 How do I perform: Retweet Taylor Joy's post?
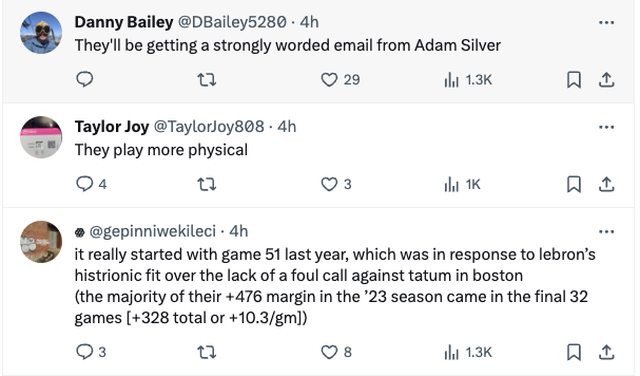pyautogui.click(x=207, y=184)
